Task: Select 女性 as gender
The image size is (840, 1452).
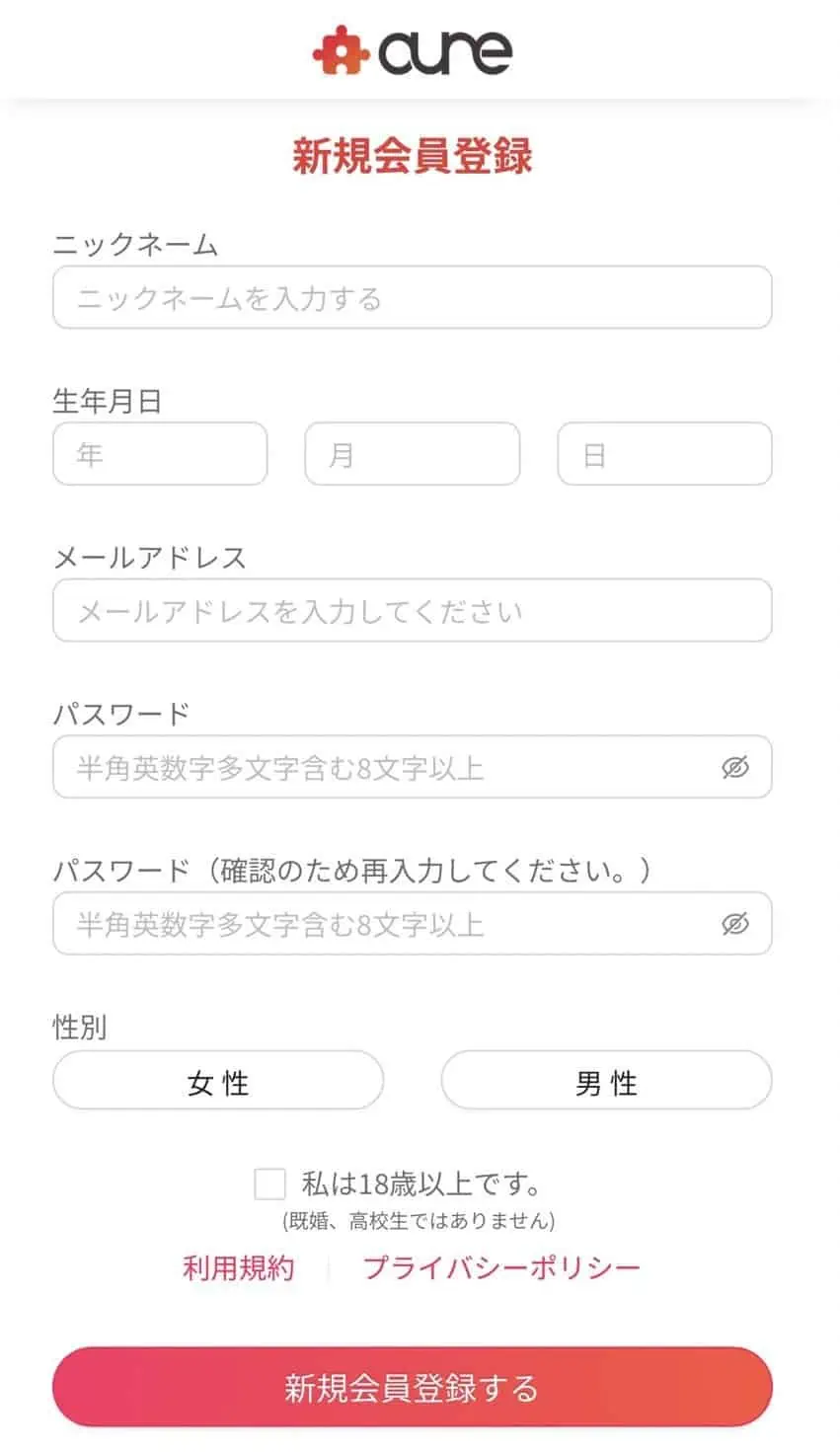Action: pyautogui.click(x=218, y=1081)
